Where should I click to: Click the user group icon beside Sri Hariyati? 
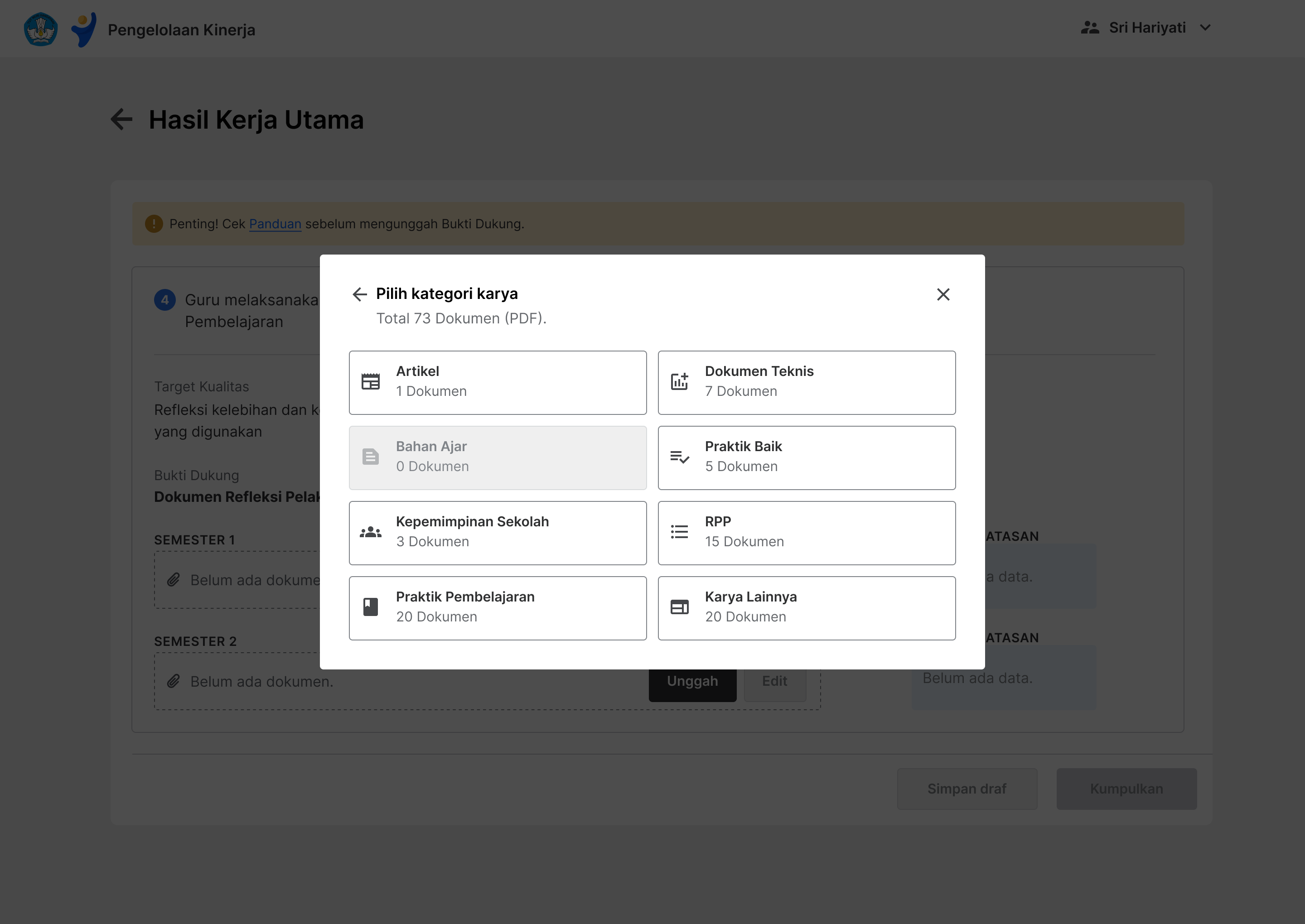click(1090, 27)
